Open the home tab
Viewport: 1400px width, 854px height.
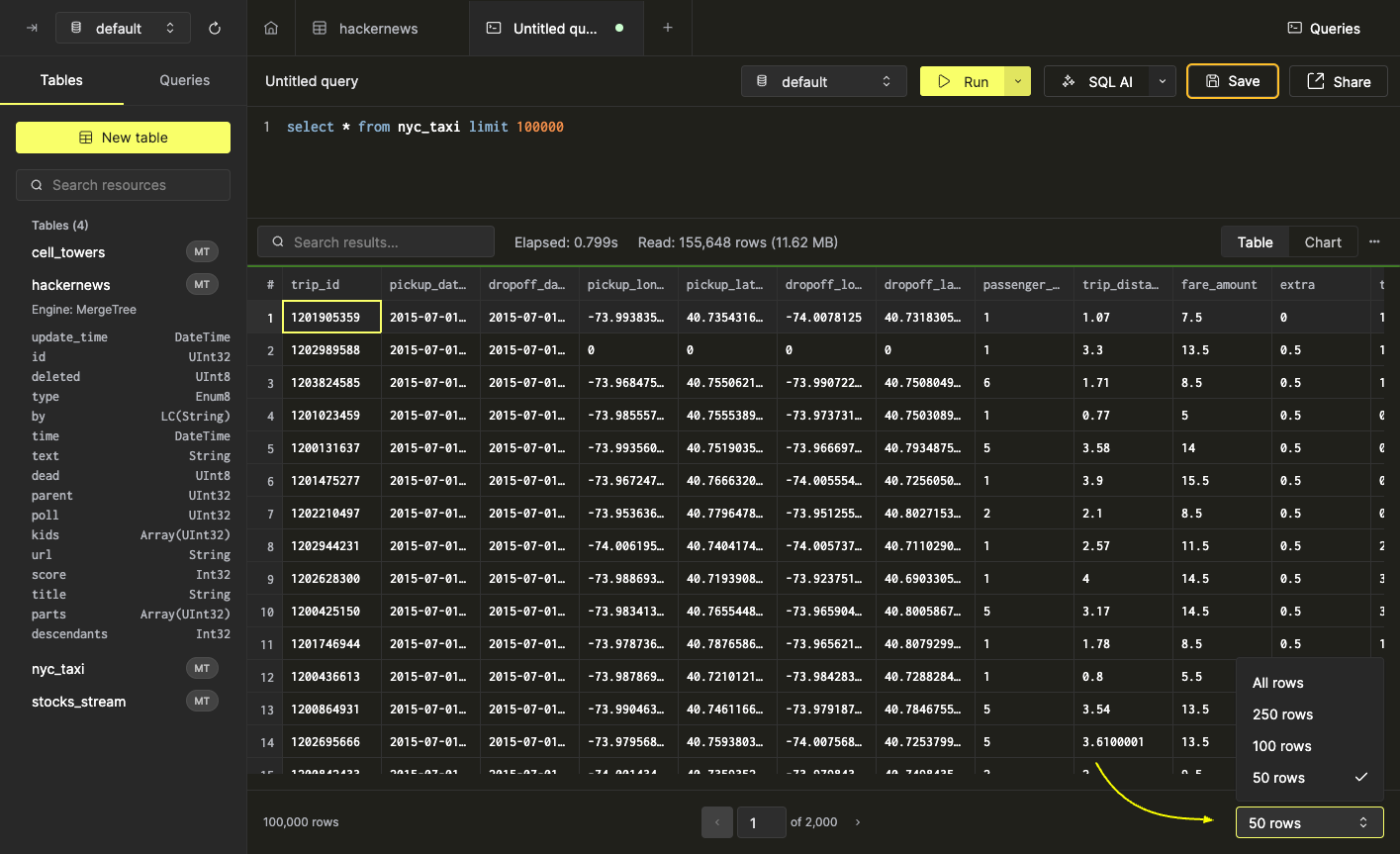click(271, 28)
